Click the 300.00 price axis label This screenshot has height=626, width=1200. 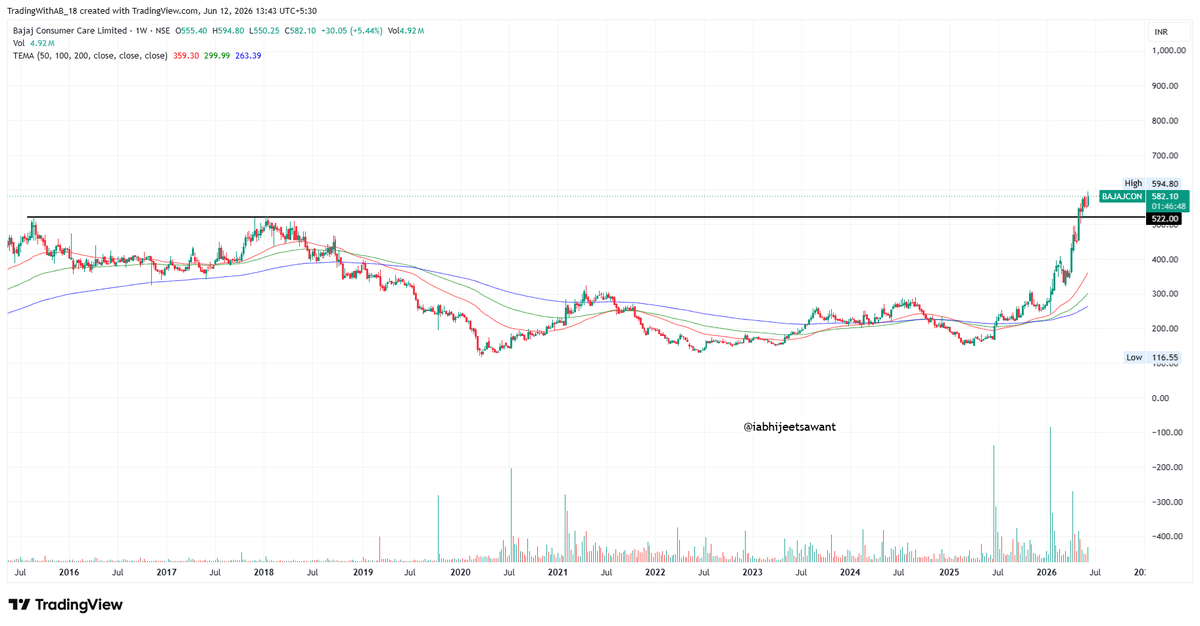click(x=1166, y=294)
